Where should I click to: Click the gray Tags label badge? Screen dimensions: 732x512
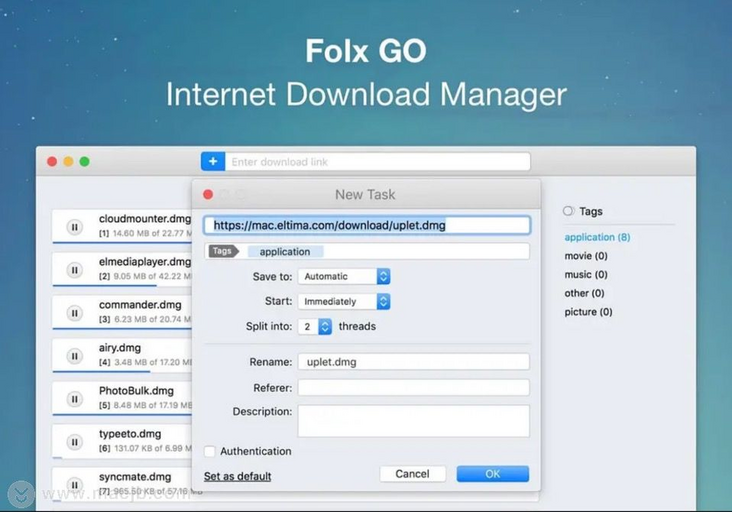tap(223, 251)
